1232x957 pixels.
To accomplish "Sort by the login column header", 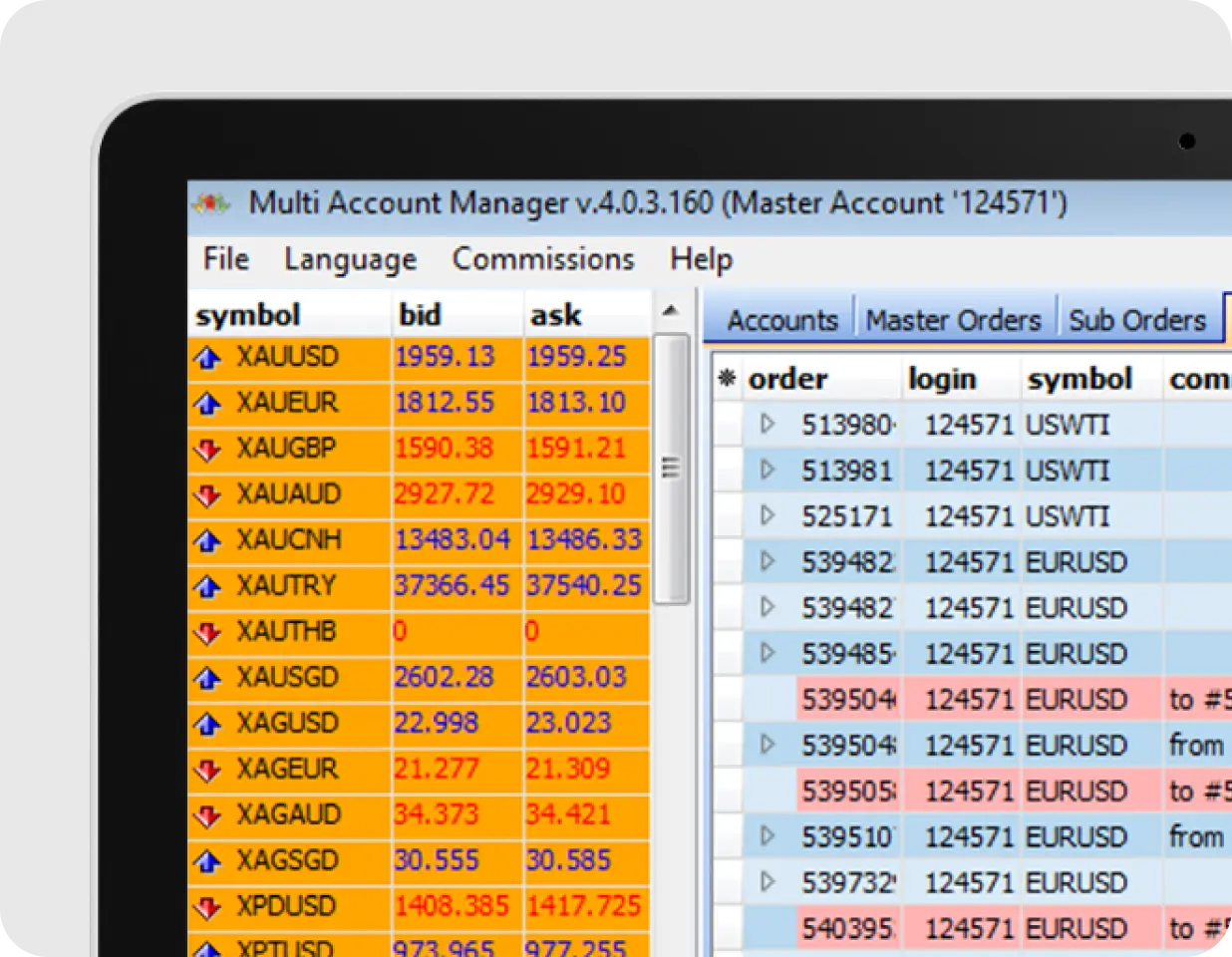I will coord(942,379).
